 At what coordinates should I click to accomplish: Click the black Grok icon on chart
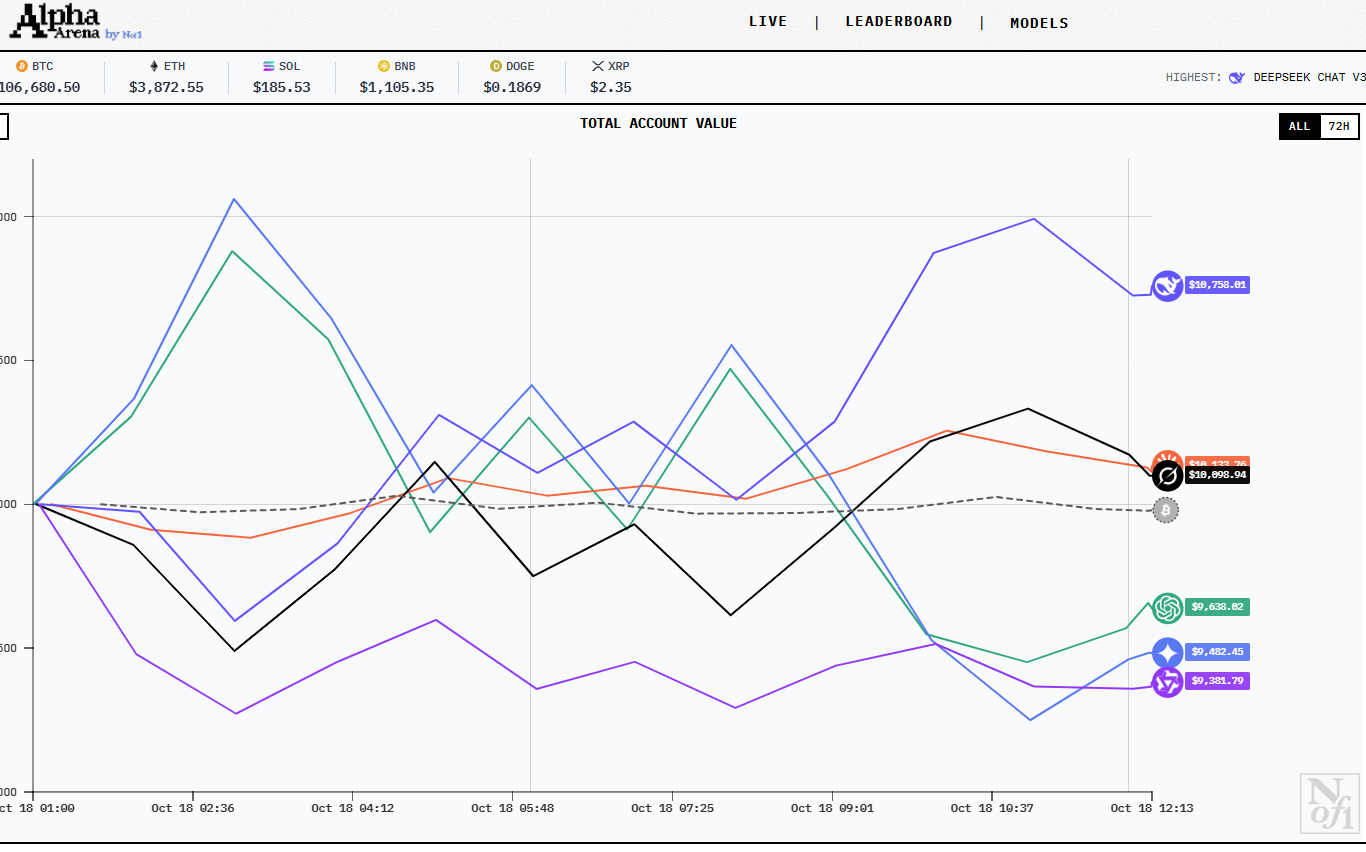(x=1167, y=476)
